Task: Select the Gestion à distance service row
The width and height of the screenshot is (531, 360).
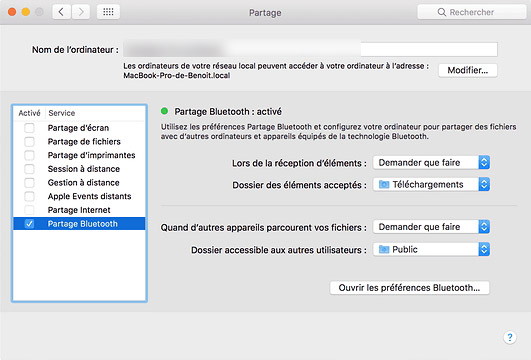Action: coord(79,183)
